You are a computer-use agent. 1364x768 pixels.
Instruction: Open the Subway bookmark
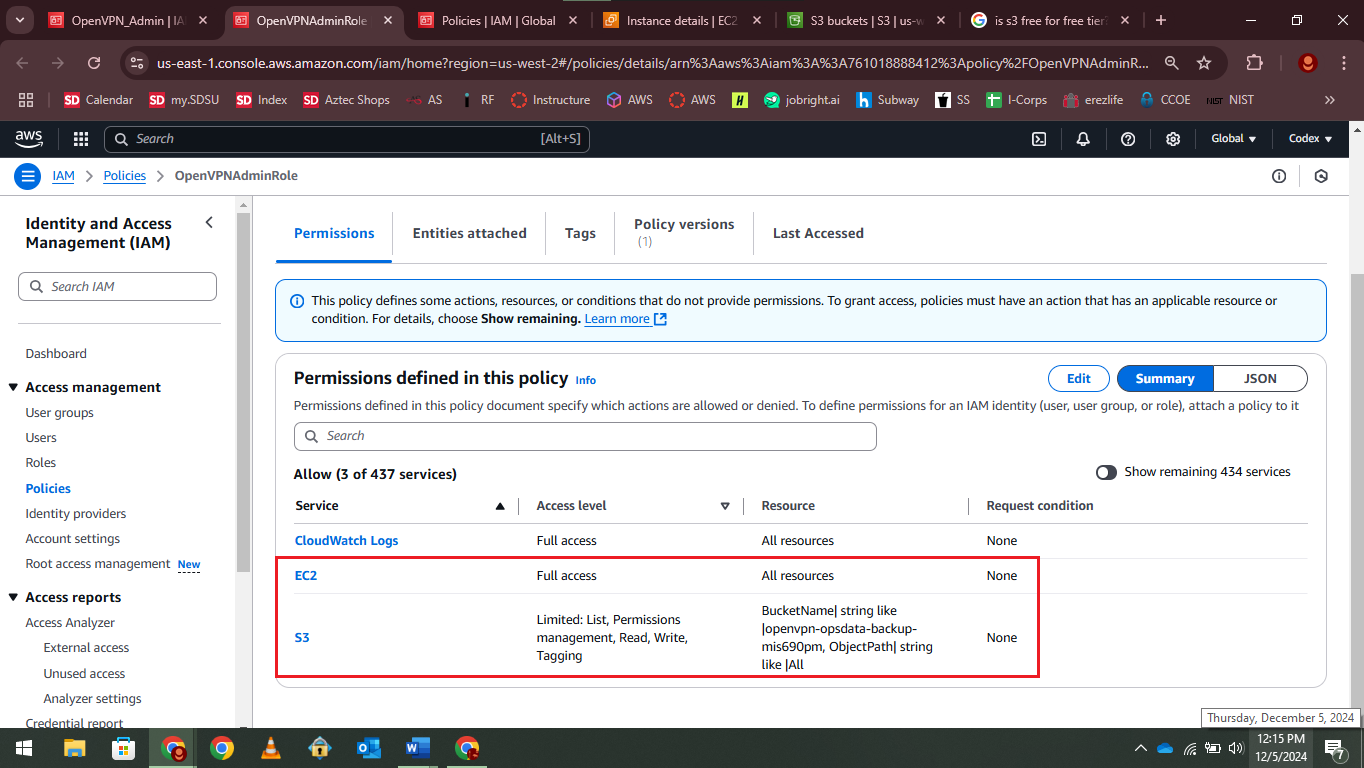click(x=887, y=100)
